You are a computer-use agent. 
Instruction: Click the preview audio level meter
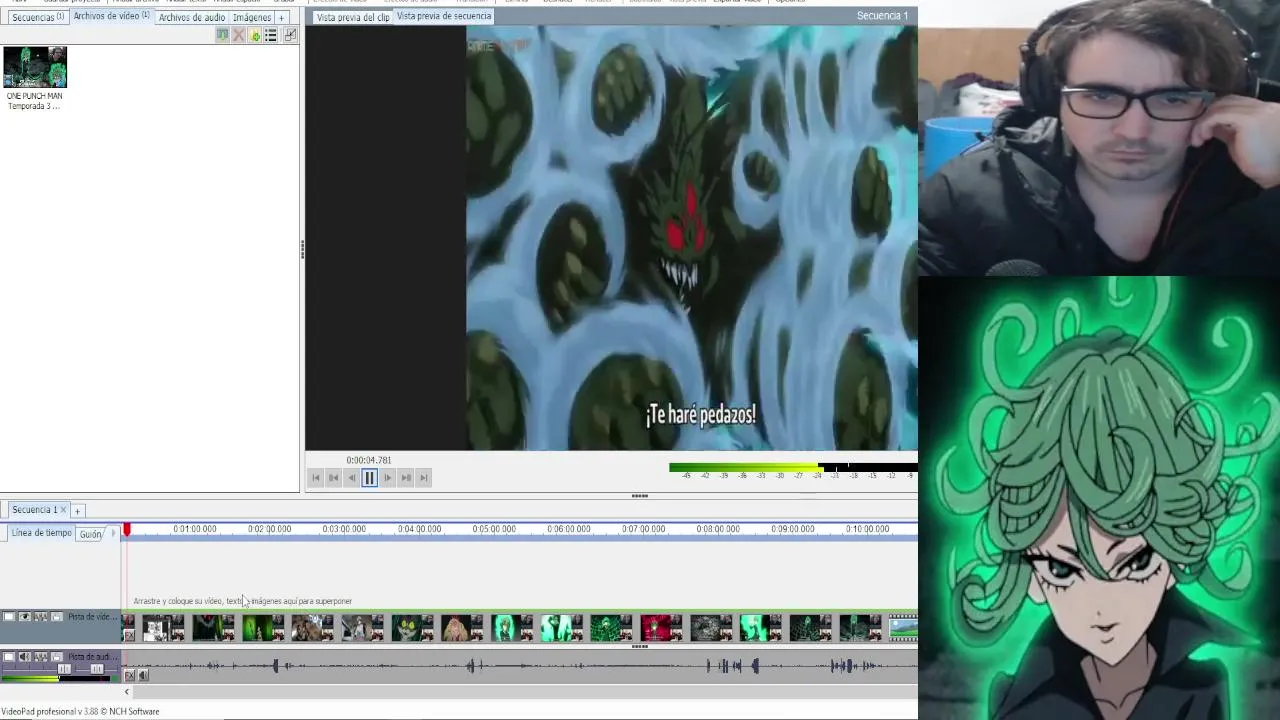pos(793,467)
